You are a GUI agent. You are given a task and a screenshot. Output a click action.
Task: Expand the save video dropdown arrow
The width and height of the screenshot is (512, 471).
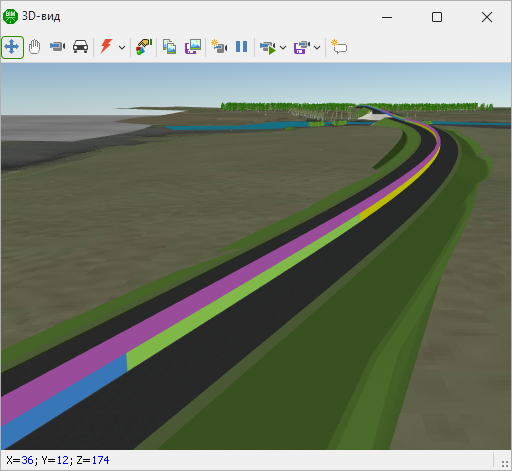(x=317, y=47)
